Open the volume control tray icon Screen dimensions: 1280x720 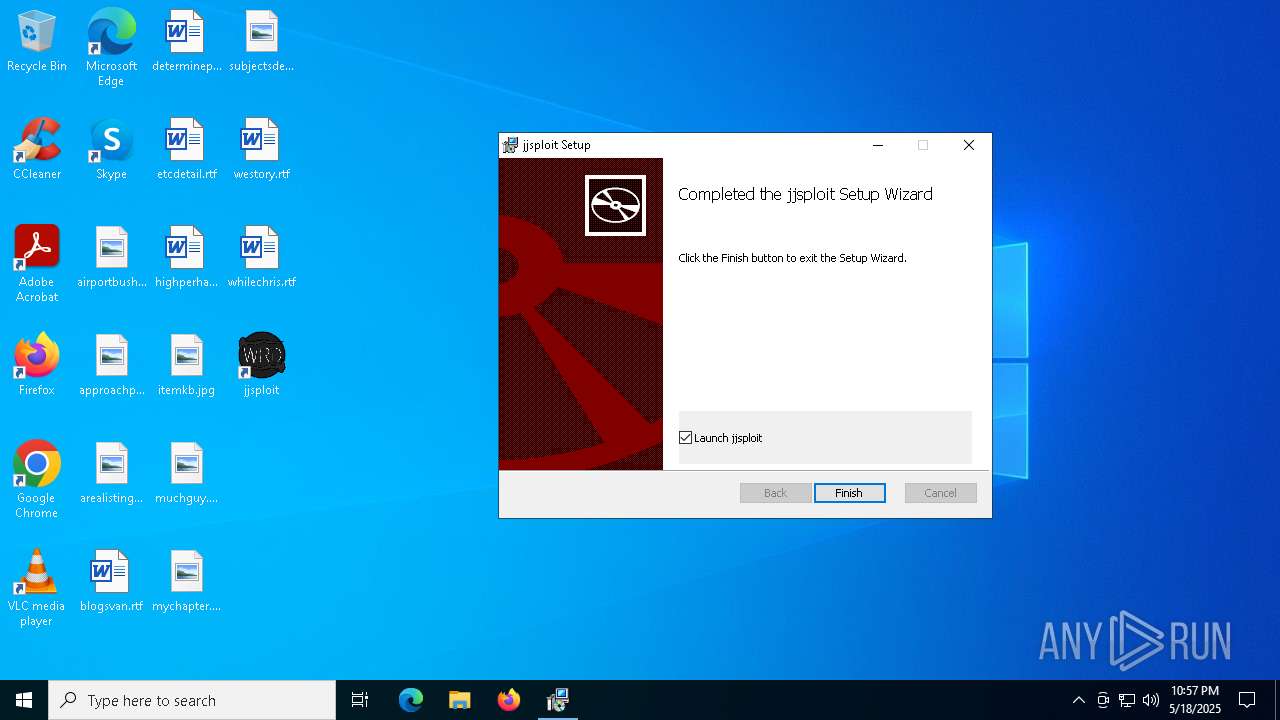coord(1151,700)
